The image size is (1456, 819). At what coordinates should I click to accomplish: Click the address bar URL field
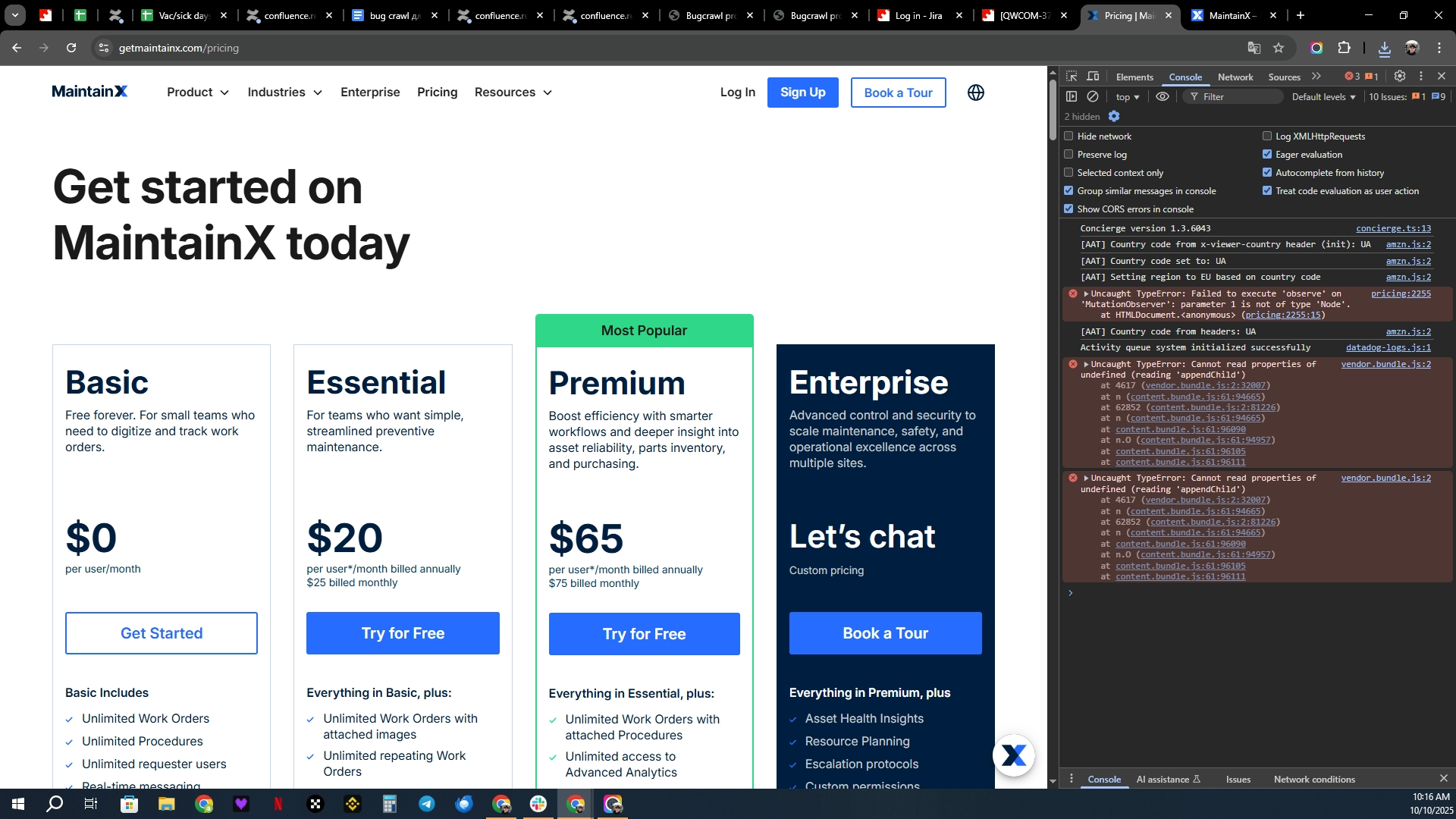(x=675, y=48)
